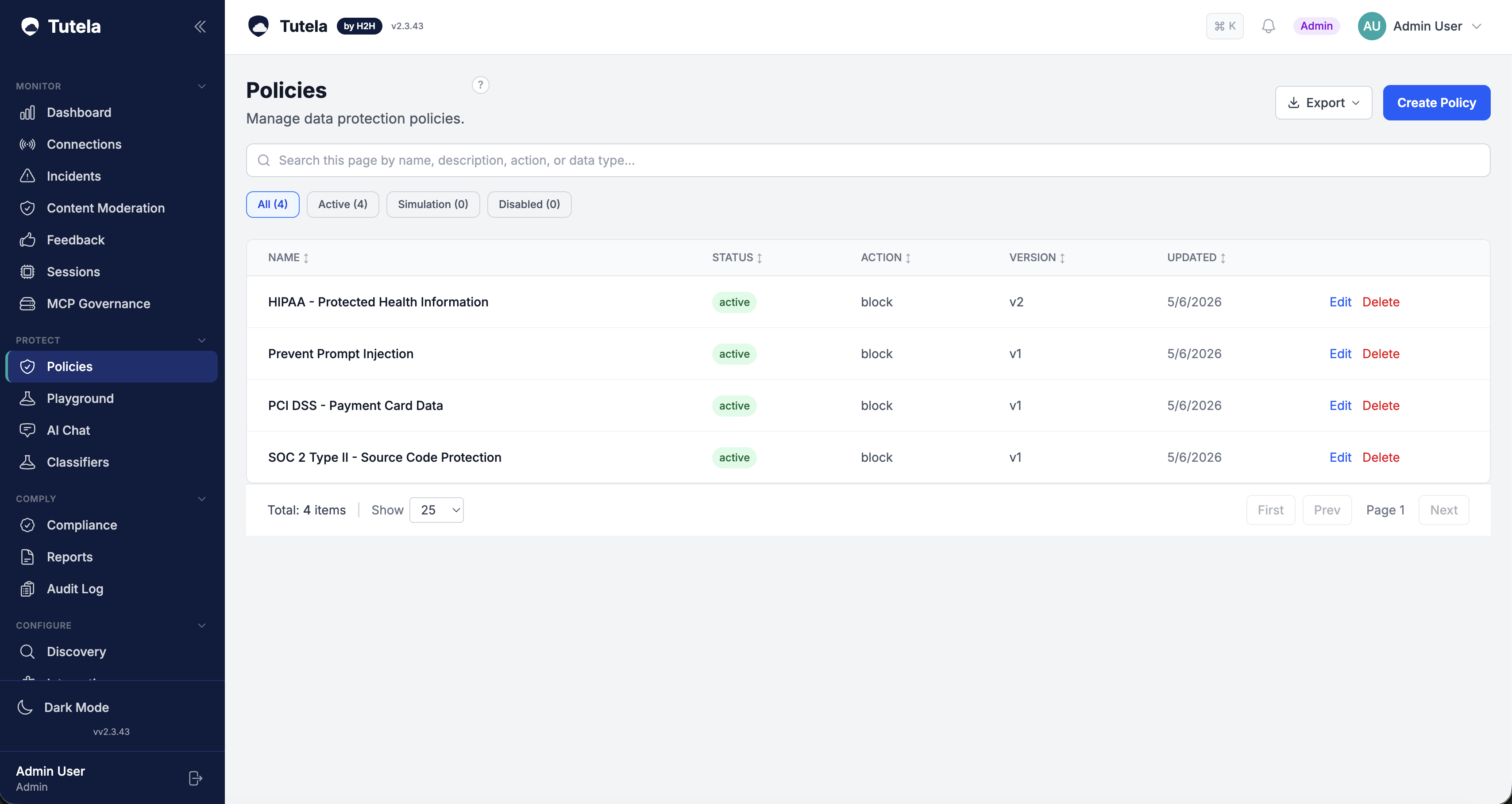Edit the SOC 2 Type II policy
Image resolution: width=1512 pixels, height=804 pixels.
[x=1340, y=457]
